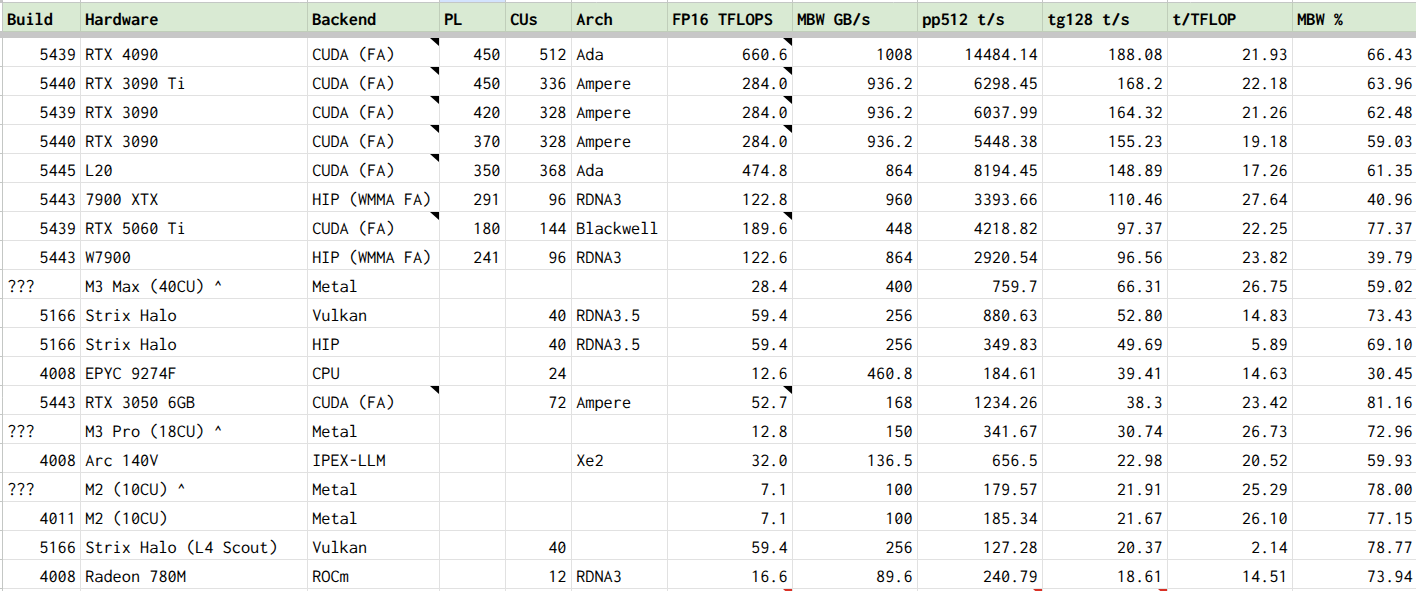Click the RTX 3050 6GB hardware cell
1416x591 pixels.
[x=194, y=403]
